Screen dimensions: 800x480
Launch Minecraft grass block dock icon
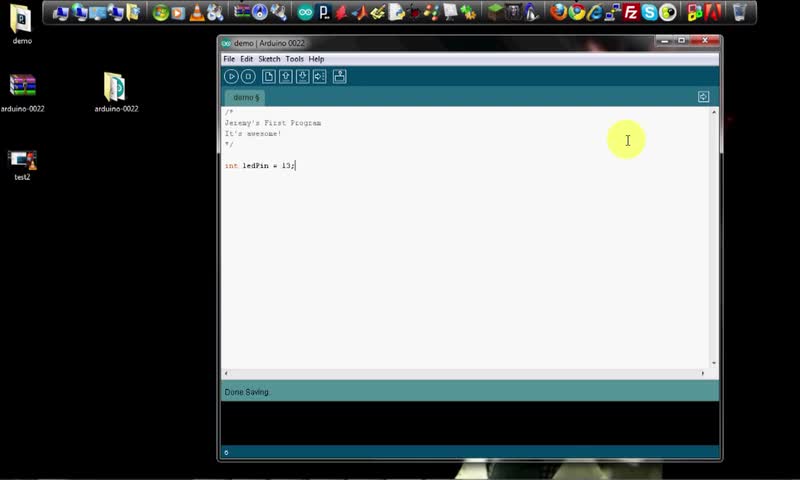(x=494, y=12)
